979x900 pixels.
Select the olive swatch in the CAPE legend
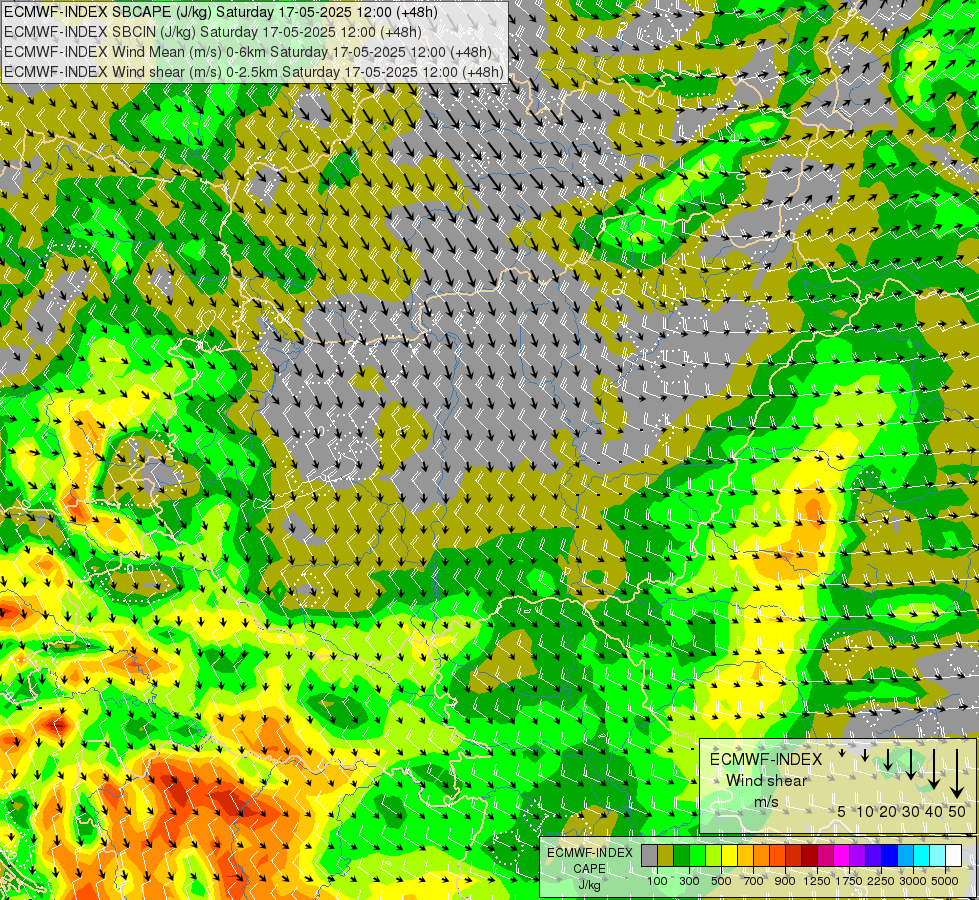[666, 855]
